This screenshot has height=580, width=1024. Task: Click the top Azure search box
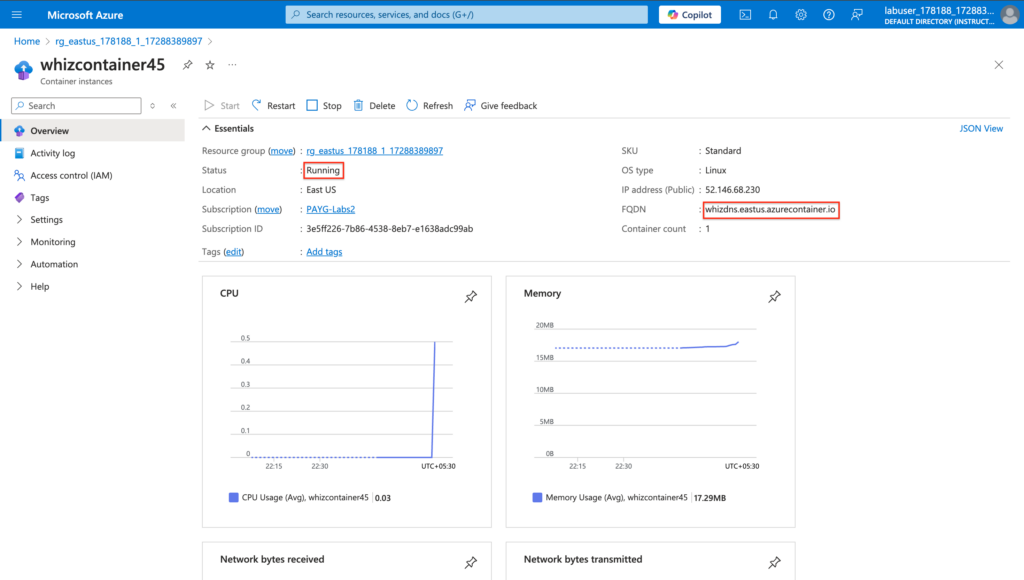click(x=464, y=14)
